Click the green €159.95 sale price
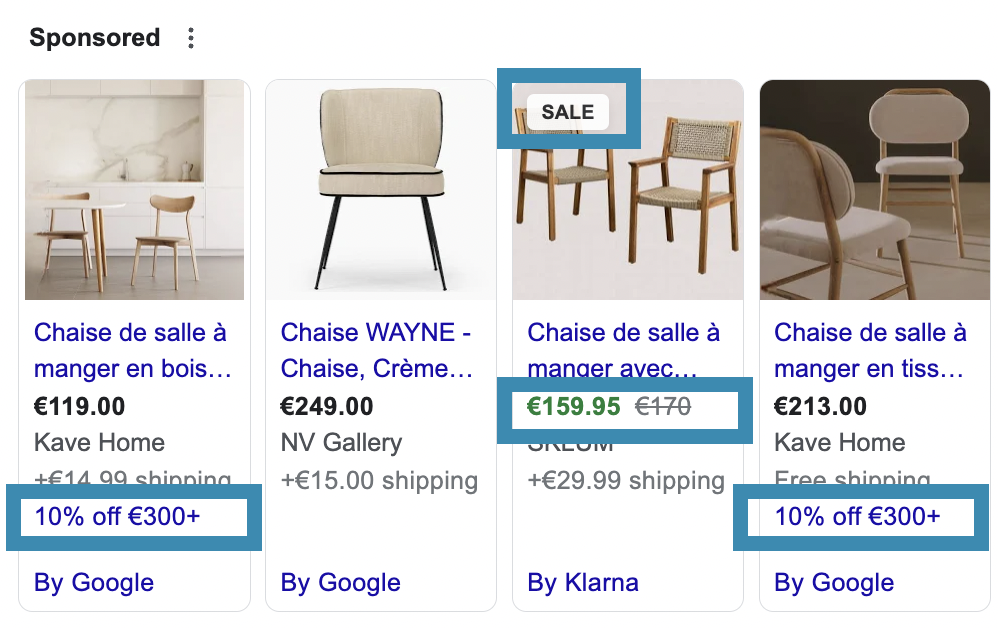Viewport: 998px width, 628px height. coord(573,407)
